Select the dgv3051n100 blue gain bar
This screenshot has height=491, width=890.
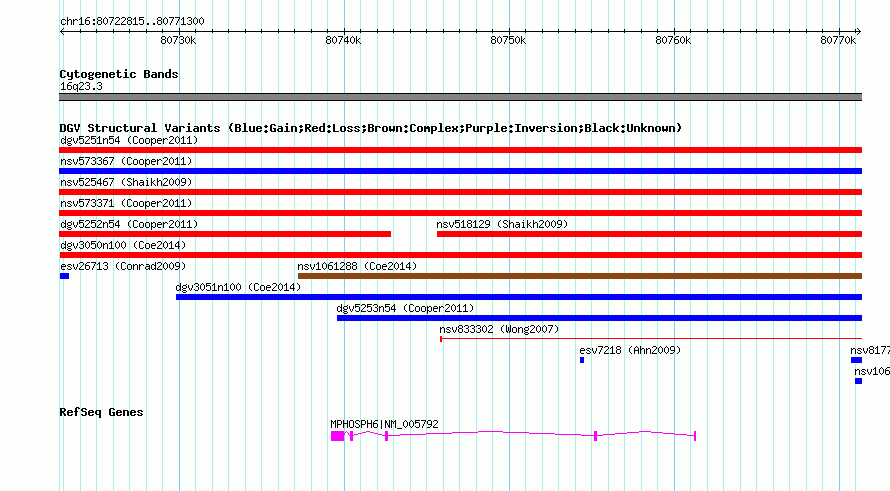point(519,297)
